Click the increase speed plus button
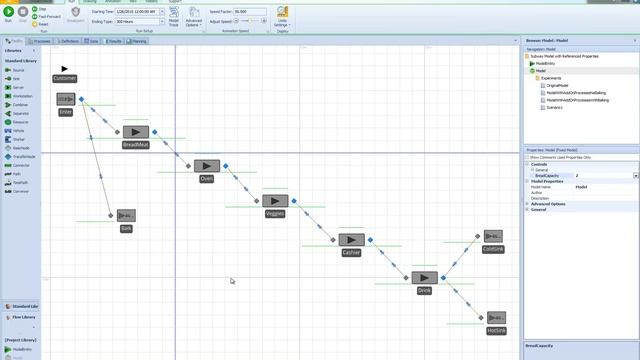Viewport: 640px width, 360px height. (x=264, y=21)
